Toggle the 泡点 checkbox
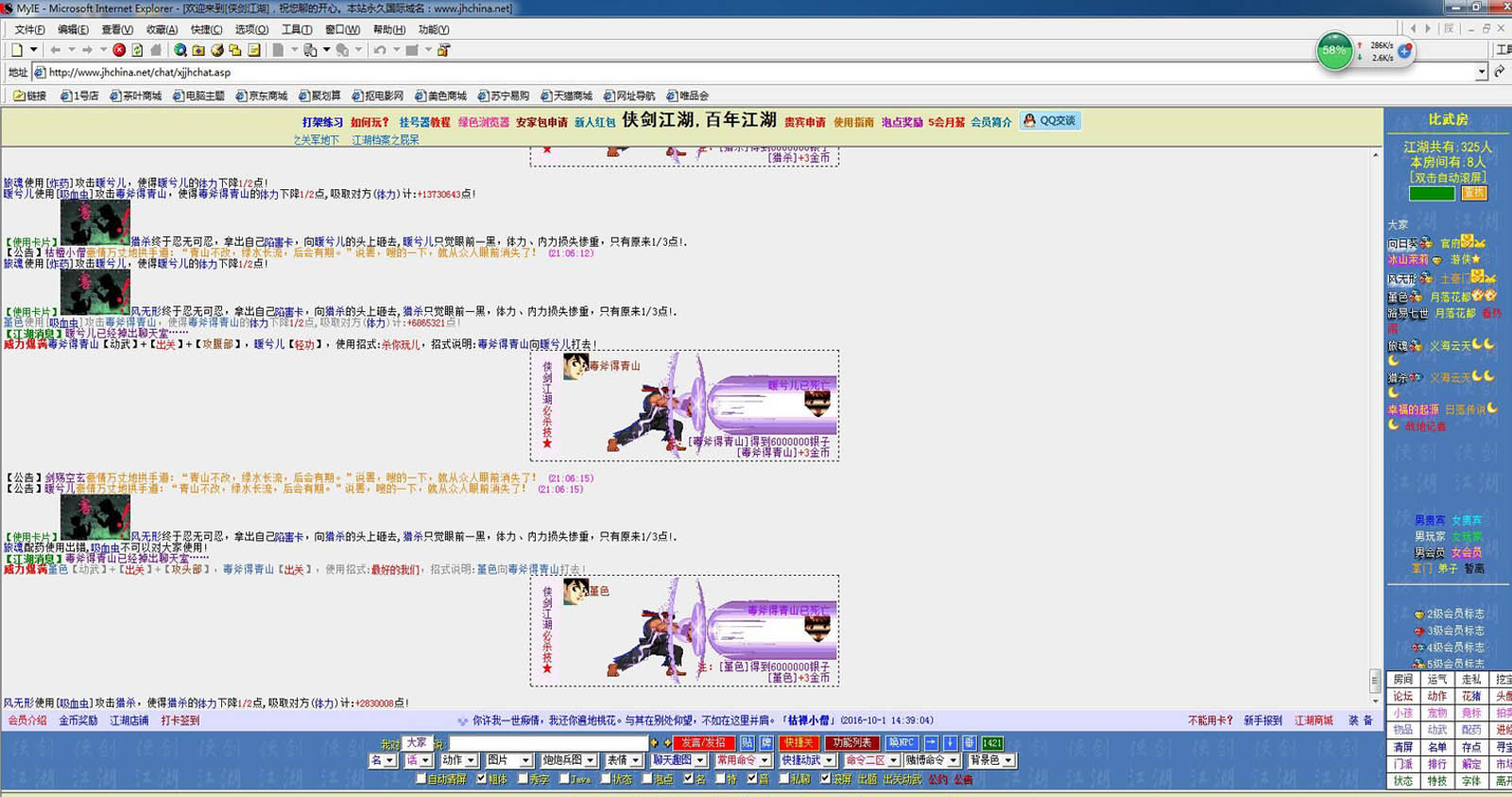This screenshot has height=797, width=1512. (647, 779)
